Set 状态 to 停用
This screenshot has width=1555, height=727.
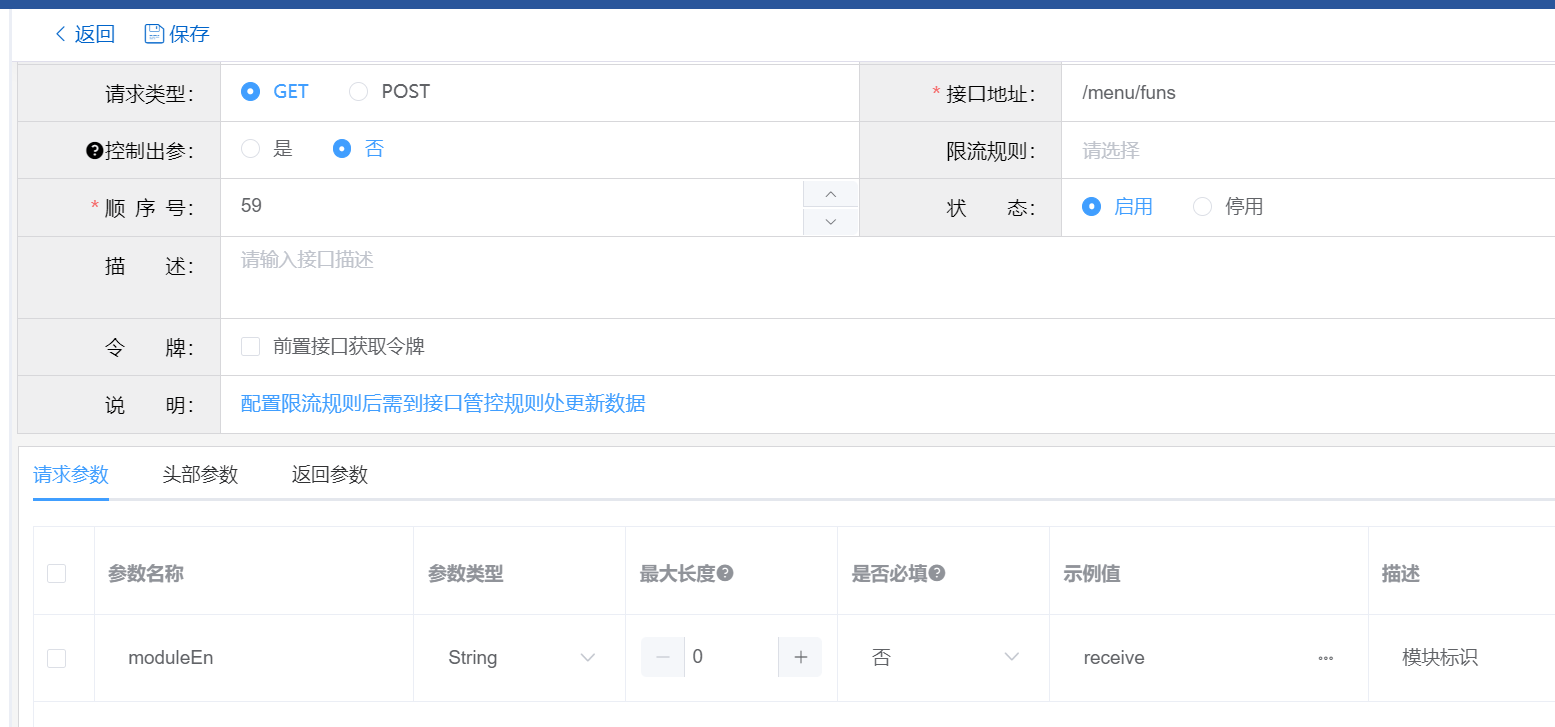[x=1228, y=207]
